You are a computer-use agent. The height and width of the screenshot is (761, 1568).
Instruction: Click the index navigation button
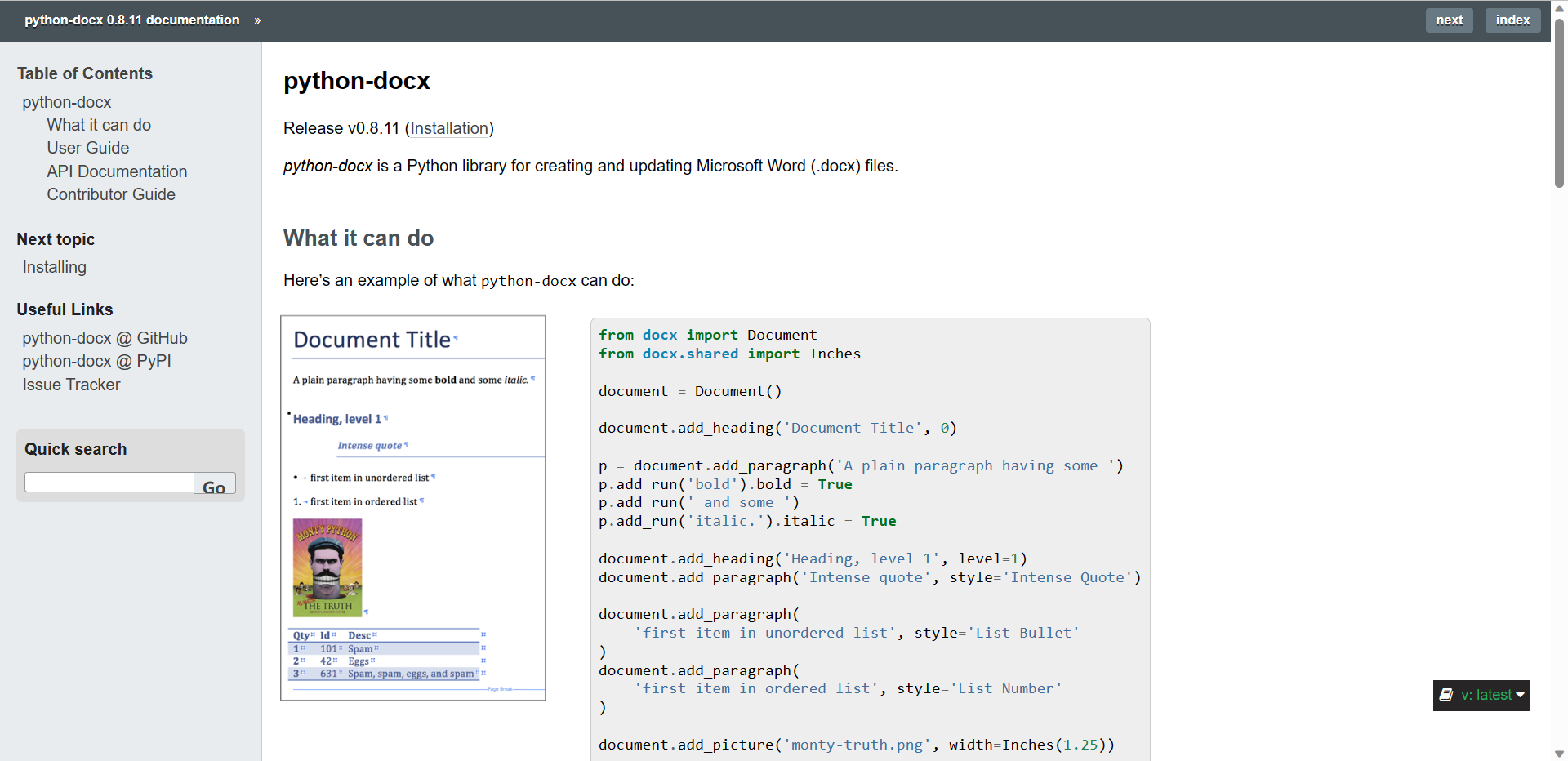1512,20
